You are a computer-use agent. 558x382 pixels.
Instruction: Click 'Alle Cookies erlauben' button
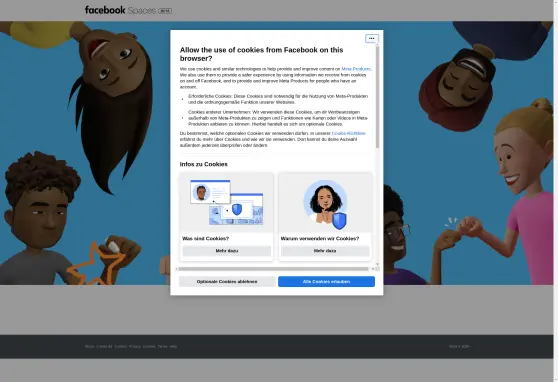[326, 282]
